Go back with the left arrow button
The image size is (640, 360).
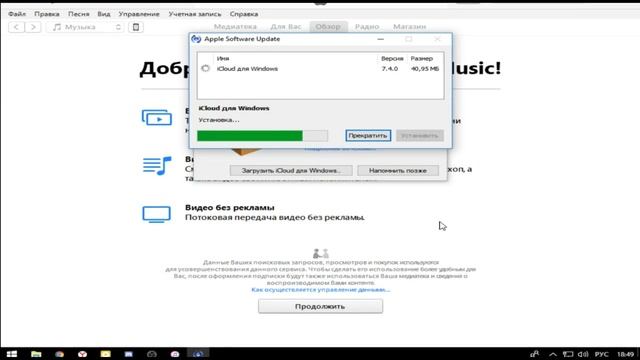[16, 27]
